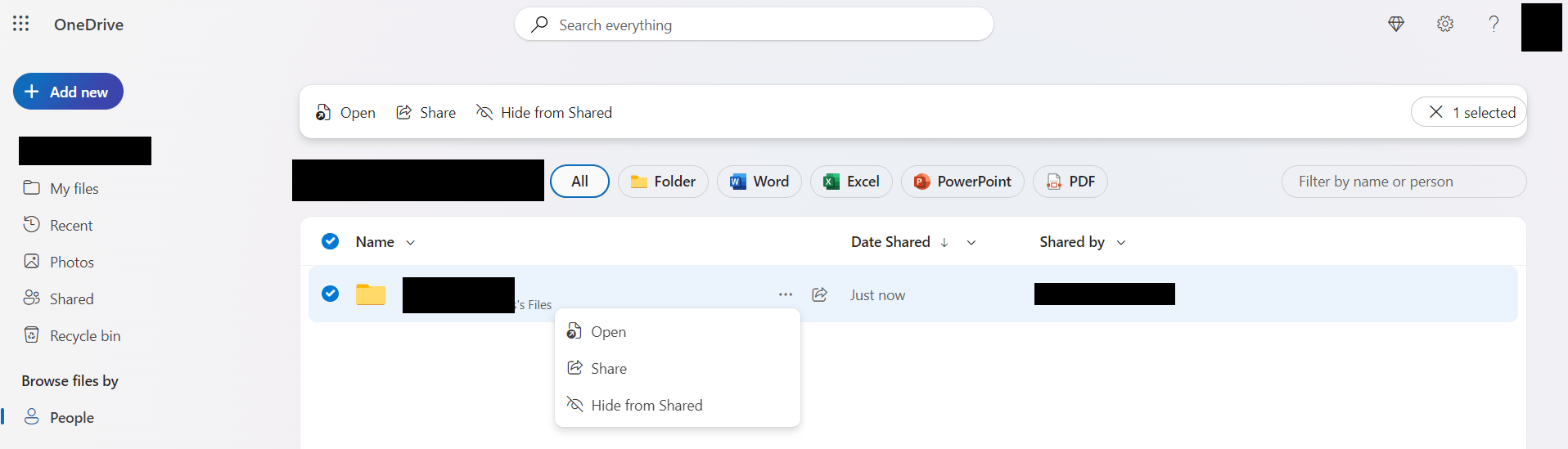
Task: Click the yellow folder icon in the row
Action: tap(371, 294)
